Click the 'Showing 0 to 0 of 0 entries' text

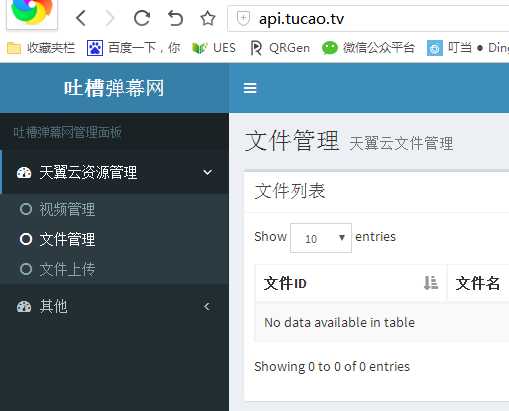332,366
